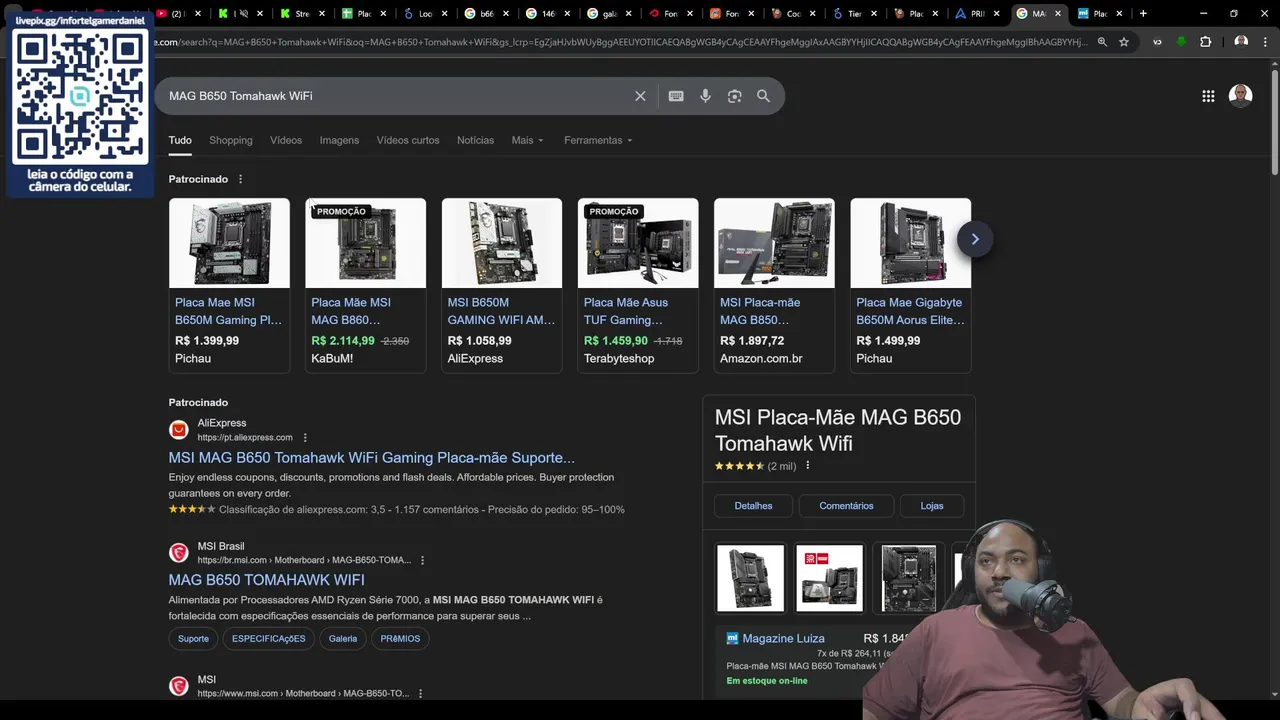The image size is (1280, 720).
Task: Open the MAG B650 TOMAHAWK WIFI MSI link
Action: (266, 580)
